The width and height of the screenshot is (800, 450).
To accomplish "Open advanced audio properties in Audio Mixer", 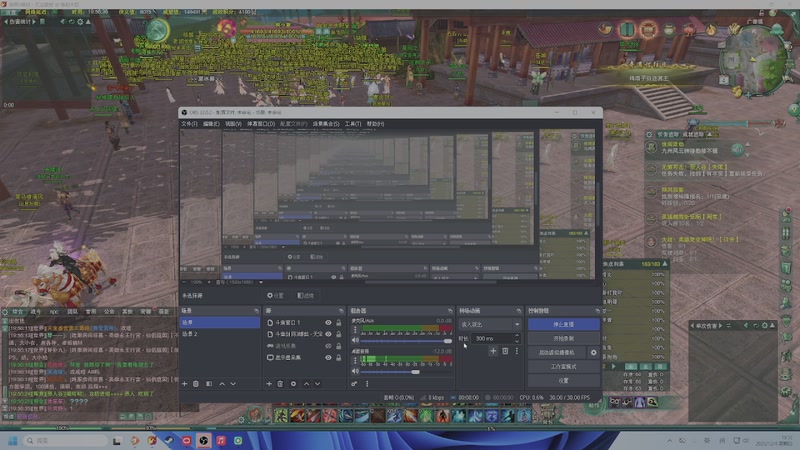I will coord(354,384).
